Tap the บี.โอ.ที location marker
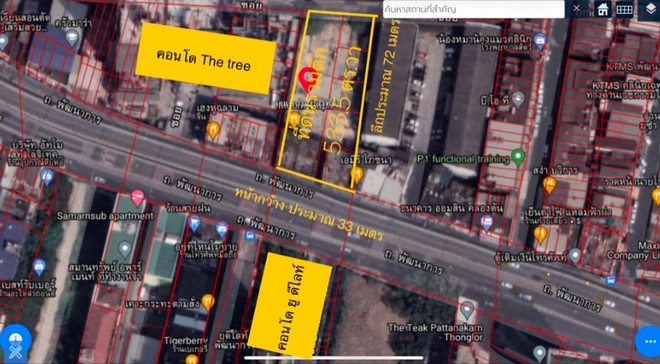 point(518,99)
